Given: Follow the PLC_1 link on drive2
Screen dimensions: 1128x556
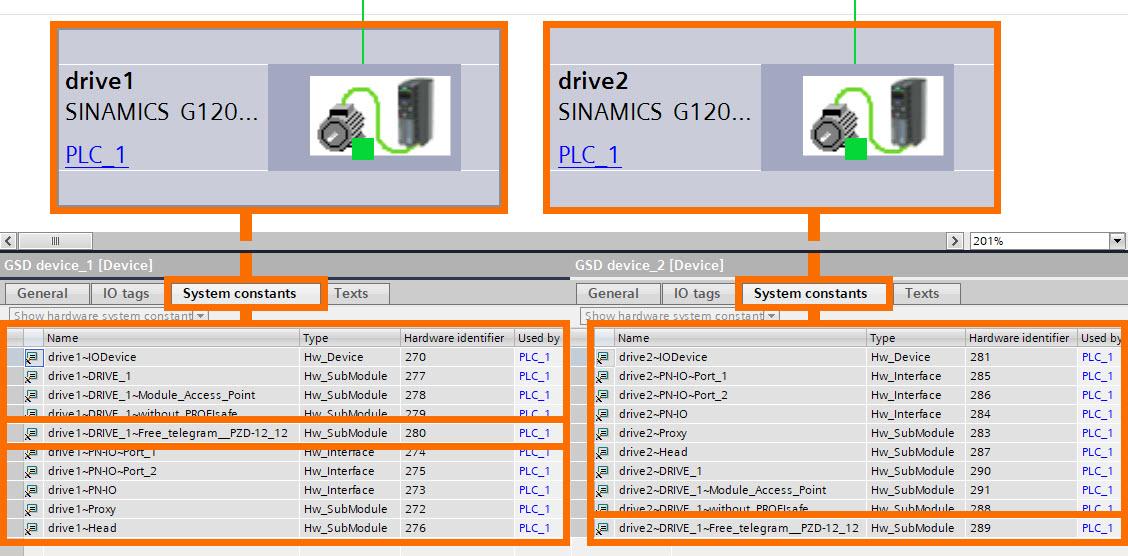Looking at the screenshot, I should [590, 155].
